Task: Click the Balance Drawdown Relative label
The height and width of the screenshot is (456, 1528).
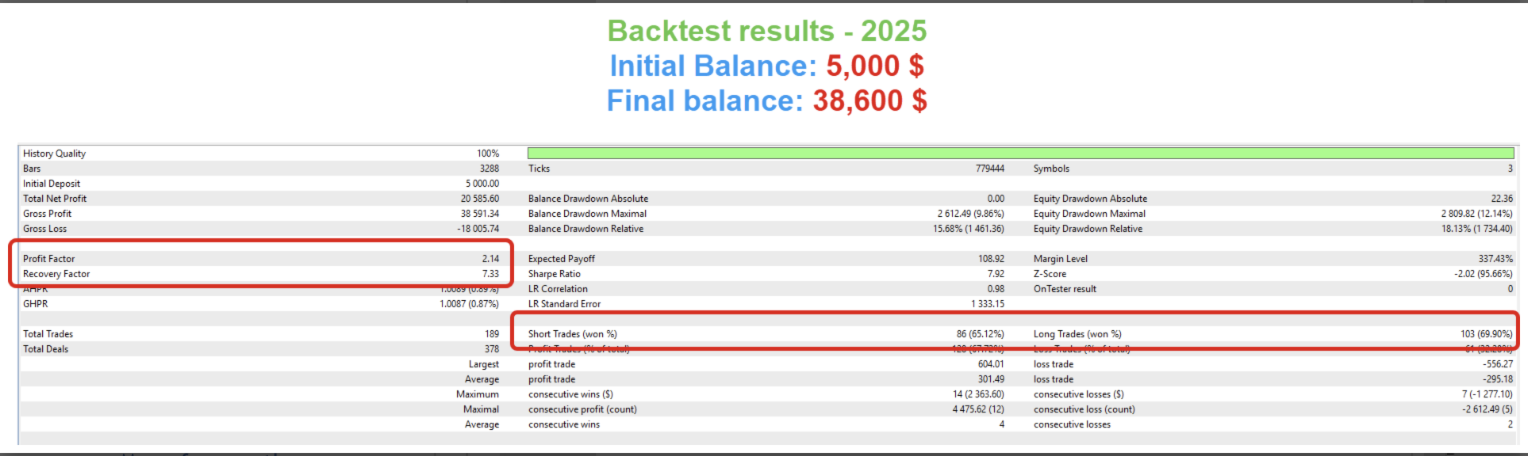Action: click(587, 229)
